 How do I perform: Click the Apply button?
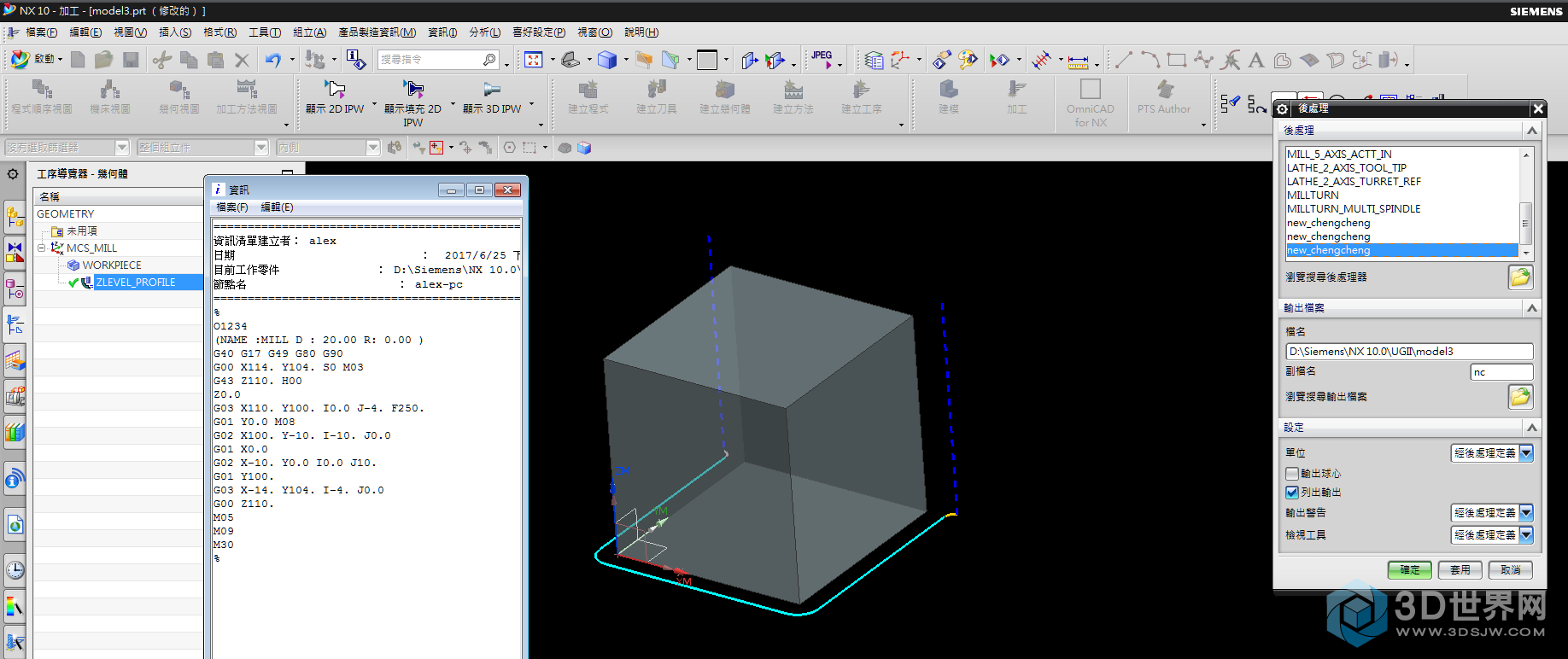[x=1460, y=569]
